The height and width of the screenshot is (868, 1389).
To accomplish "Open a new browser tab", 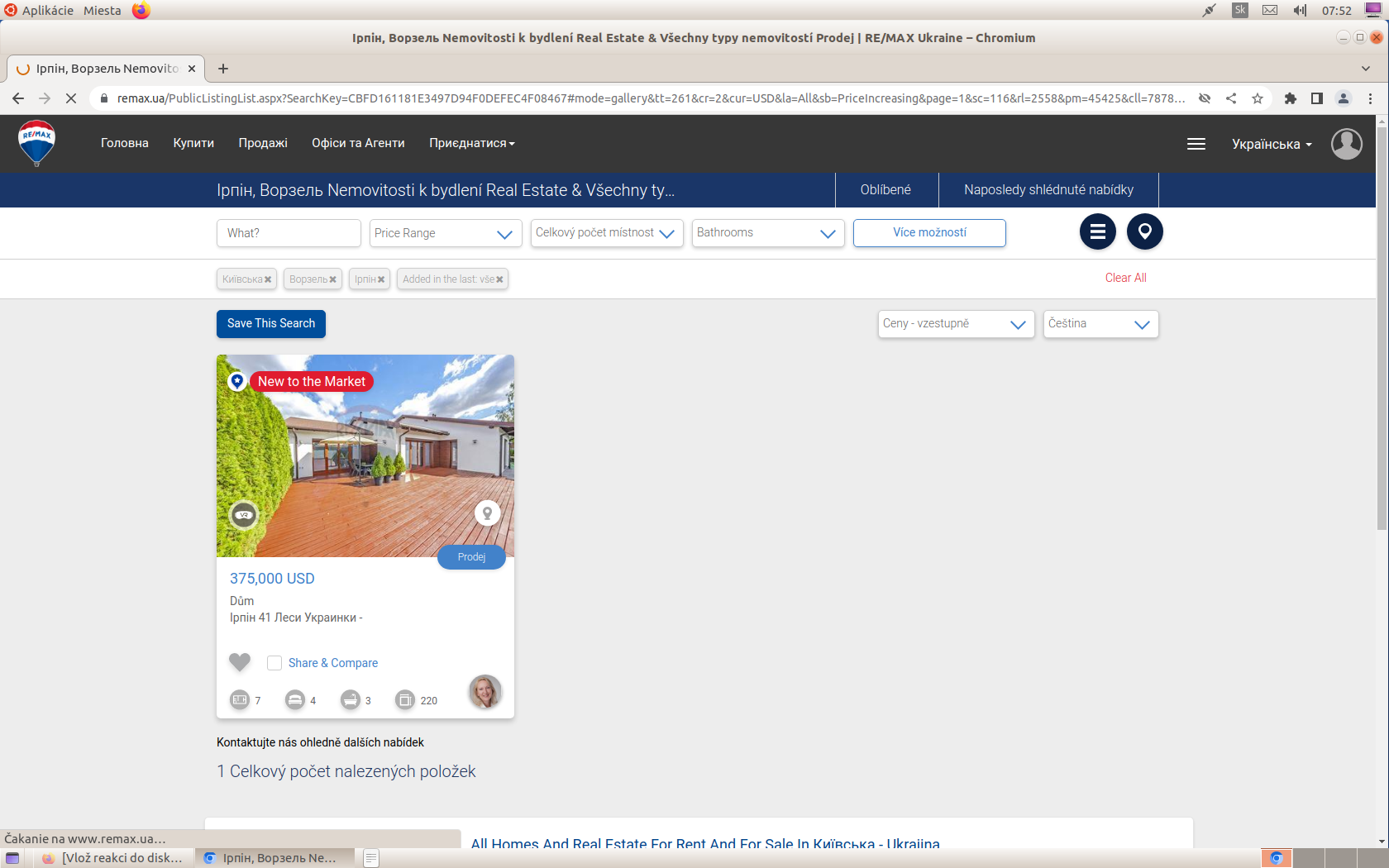I will (223, 69).
